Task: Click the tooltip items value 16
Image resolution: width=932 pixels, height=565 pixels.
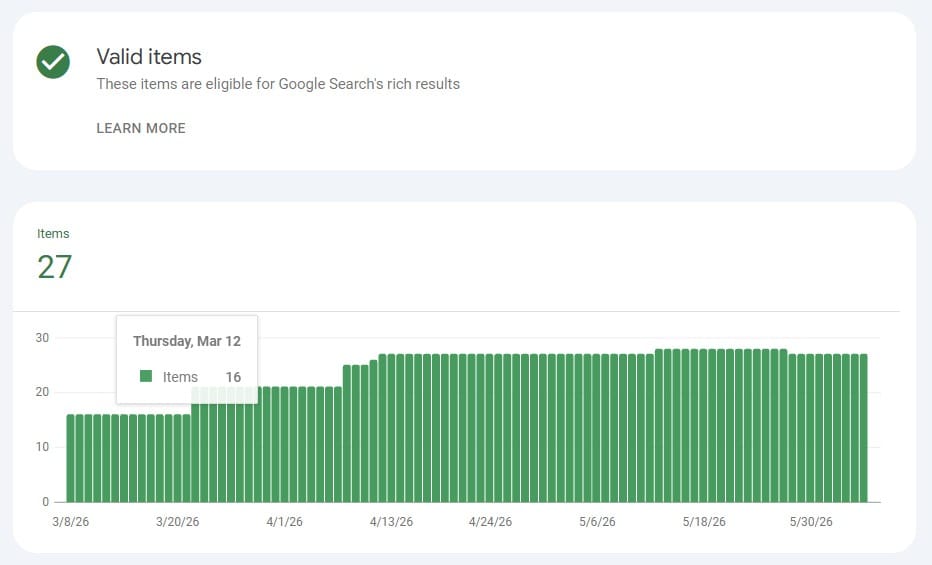Action: coord(233,377)
